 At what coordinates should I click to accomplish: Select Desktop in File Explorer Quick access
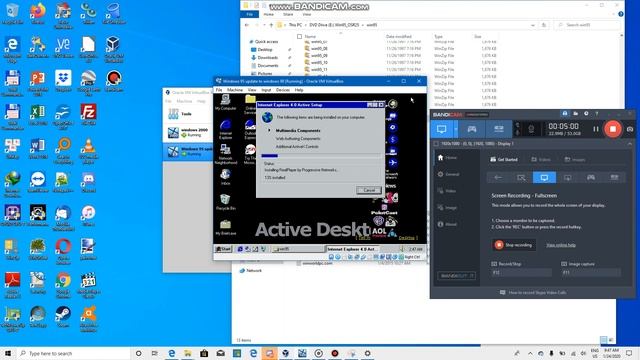tap(264, 49)
